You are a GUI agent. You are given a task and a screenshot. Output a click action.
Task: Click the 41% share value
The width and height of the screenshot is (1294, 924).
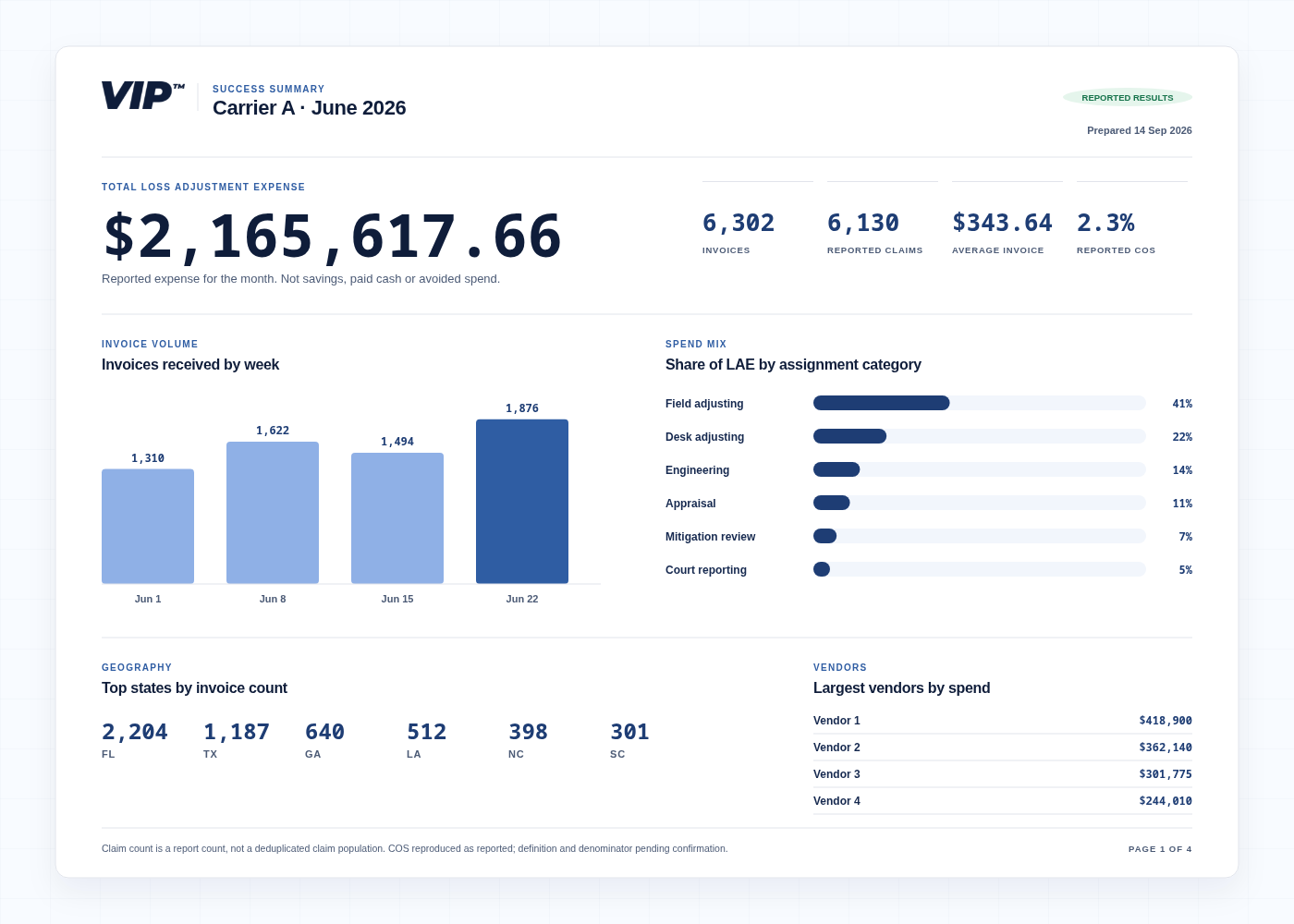(1182, 404)
